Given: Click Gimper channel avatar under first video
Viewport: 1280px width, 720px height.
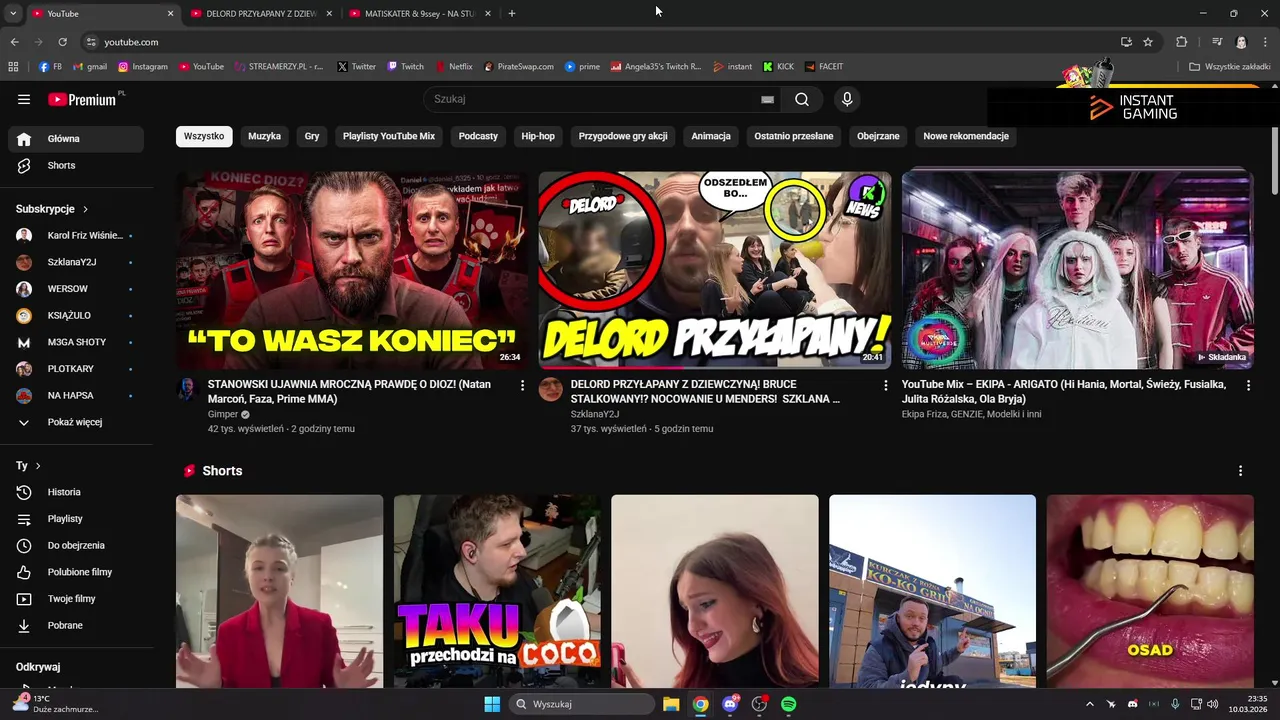Looking at the screenshot, I should 187,389.
